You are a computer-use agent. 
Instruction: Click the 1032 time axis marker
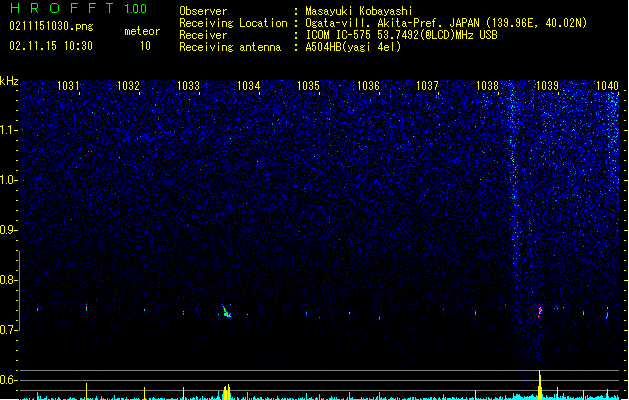[x=128, y=86]
